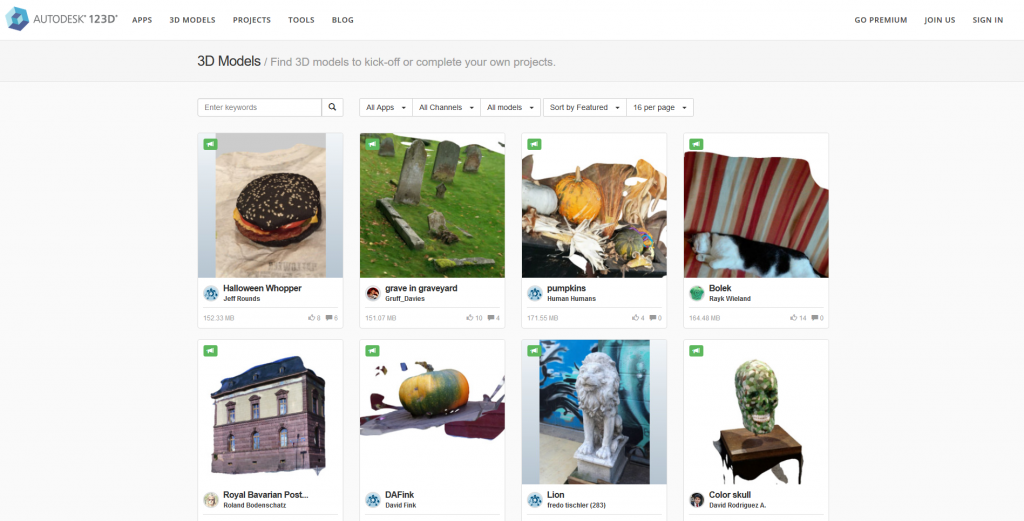The height and width of the screenshot is (521, 1024).
Task: Click the like icon on Halloween Whopper
Action: coord(312,318)
